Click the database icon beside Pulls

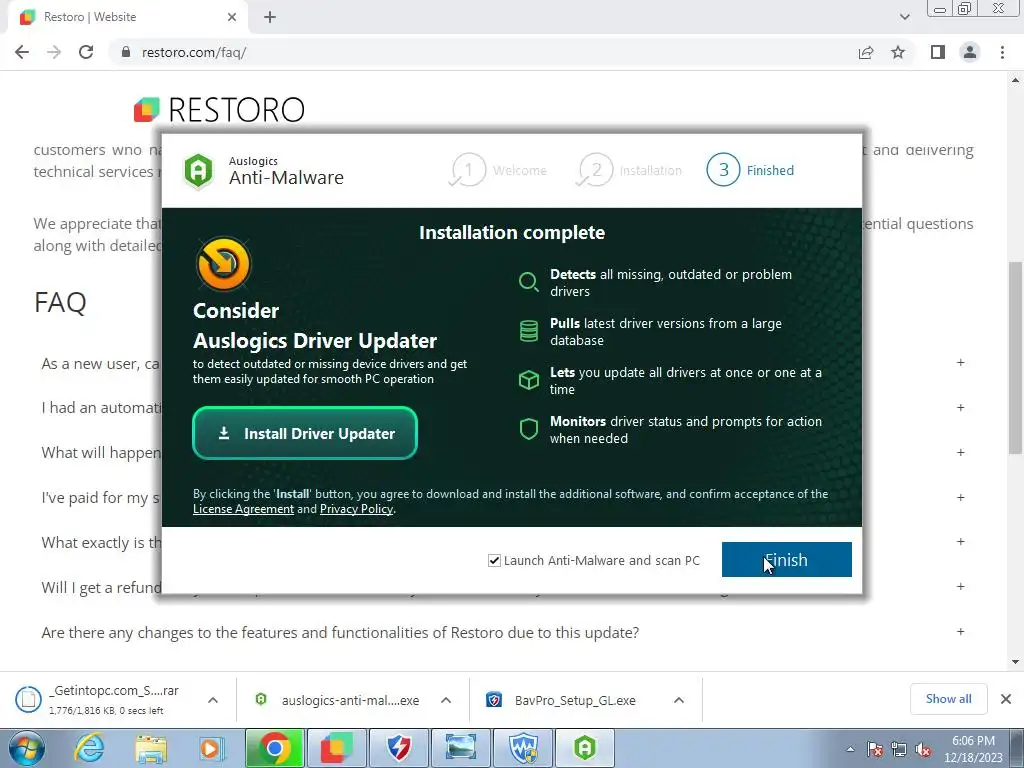pos(528,331)
